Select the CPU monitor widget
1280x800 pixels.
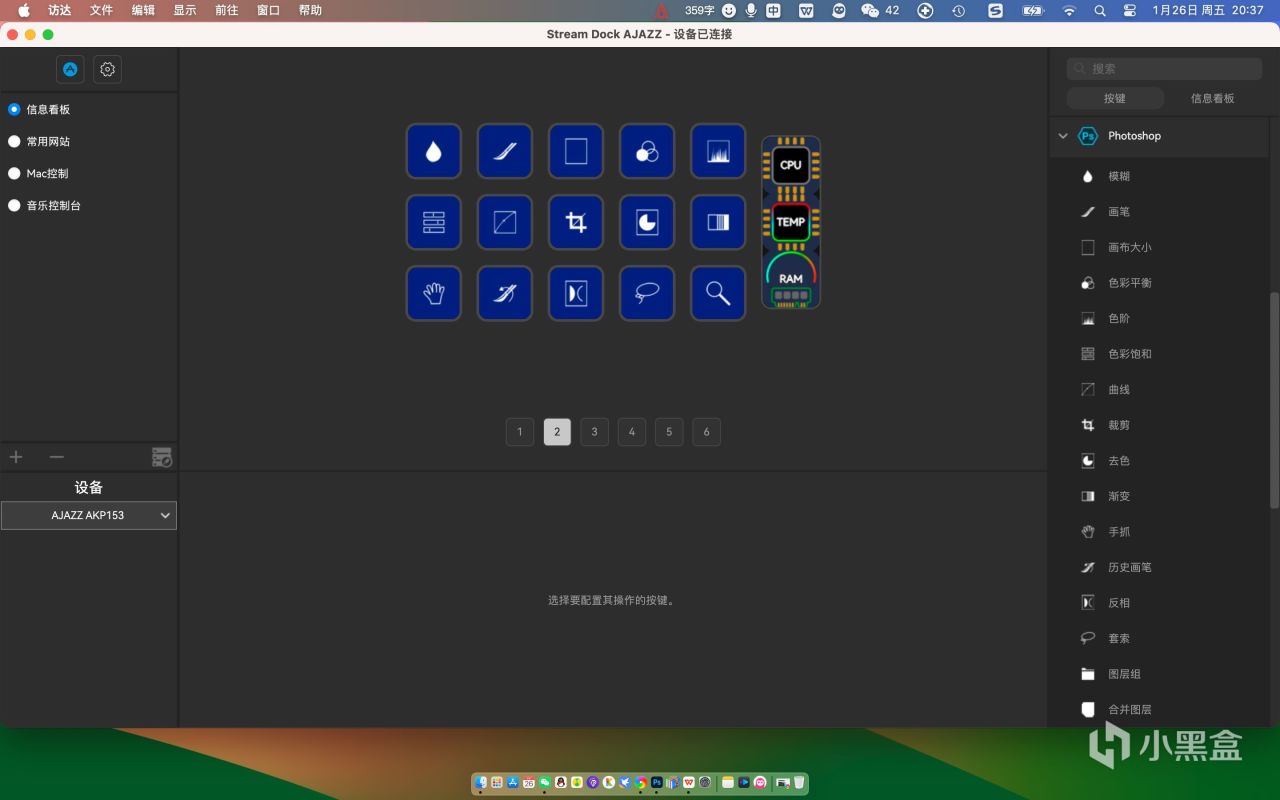[791, 165]
